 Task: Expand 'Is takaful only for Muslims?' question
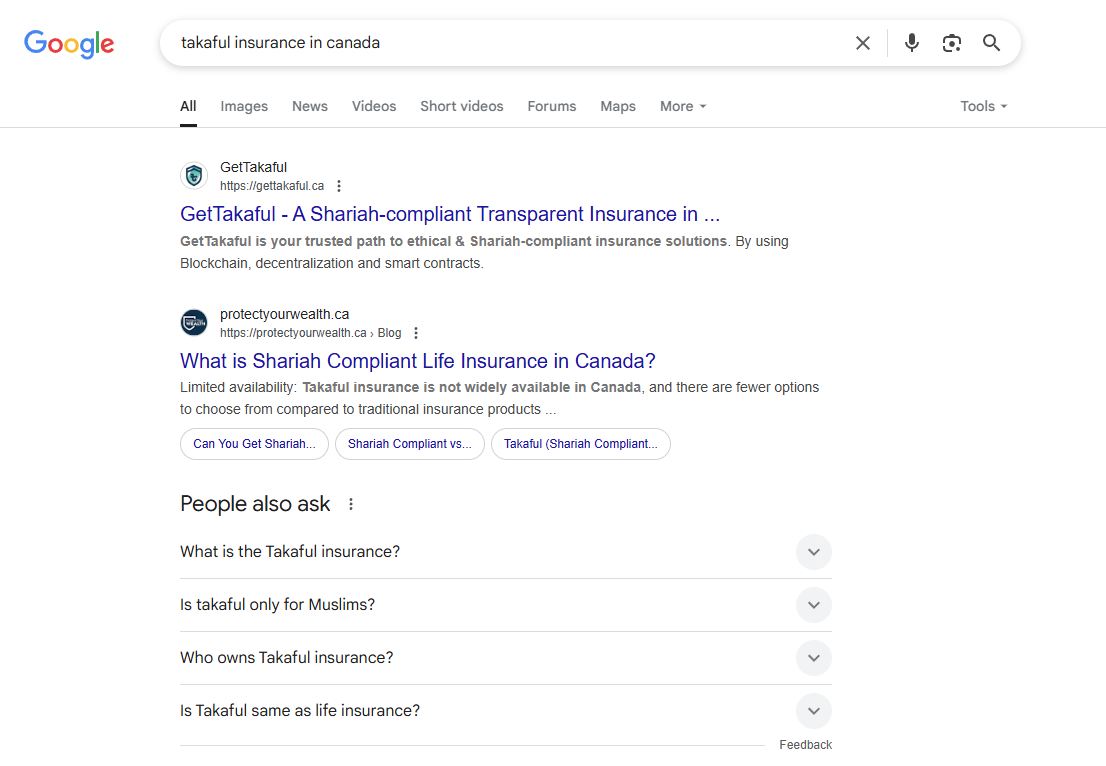(506, 605)
